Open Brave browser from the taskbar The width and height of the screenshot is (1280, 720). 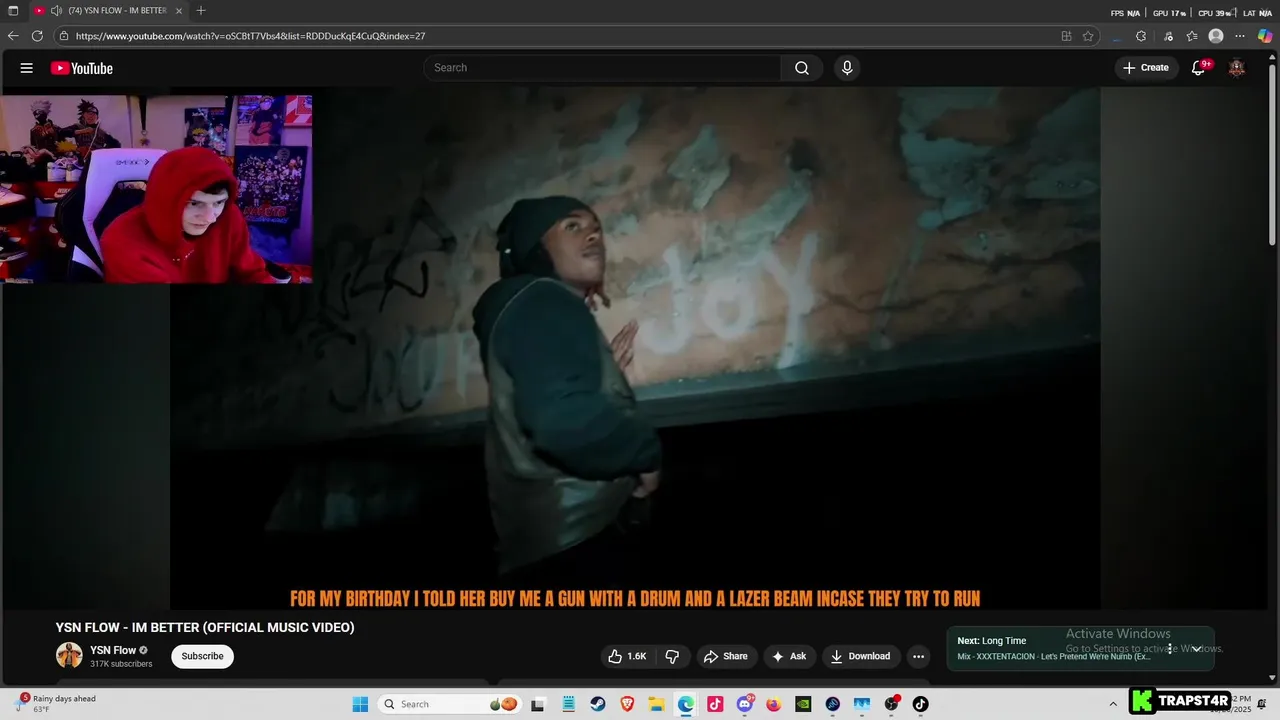(x=627, y=704)
